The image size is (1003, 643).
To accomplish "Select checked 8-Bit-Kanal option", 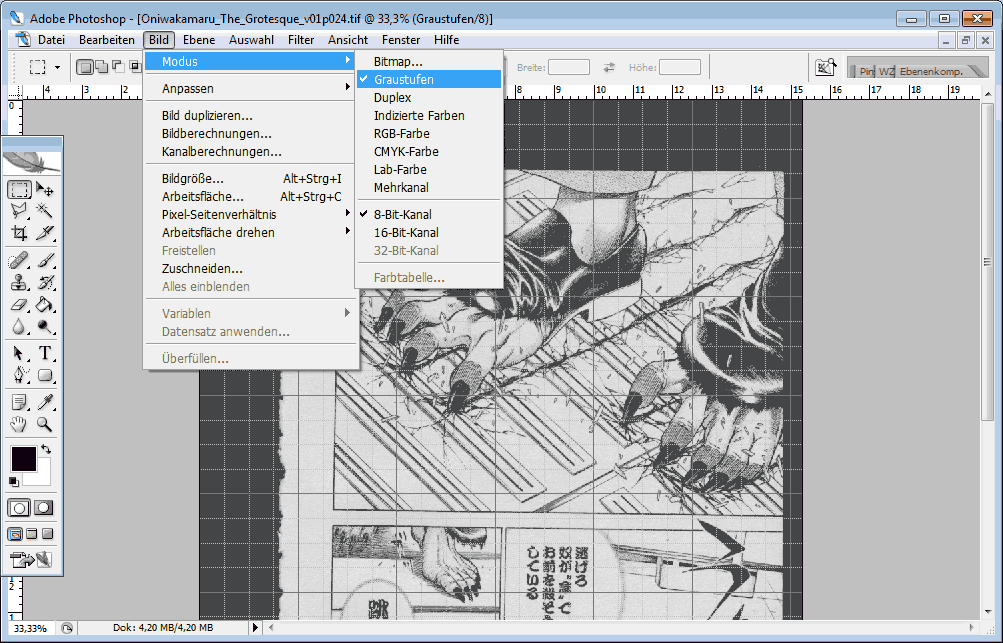I will pos(429,214).
